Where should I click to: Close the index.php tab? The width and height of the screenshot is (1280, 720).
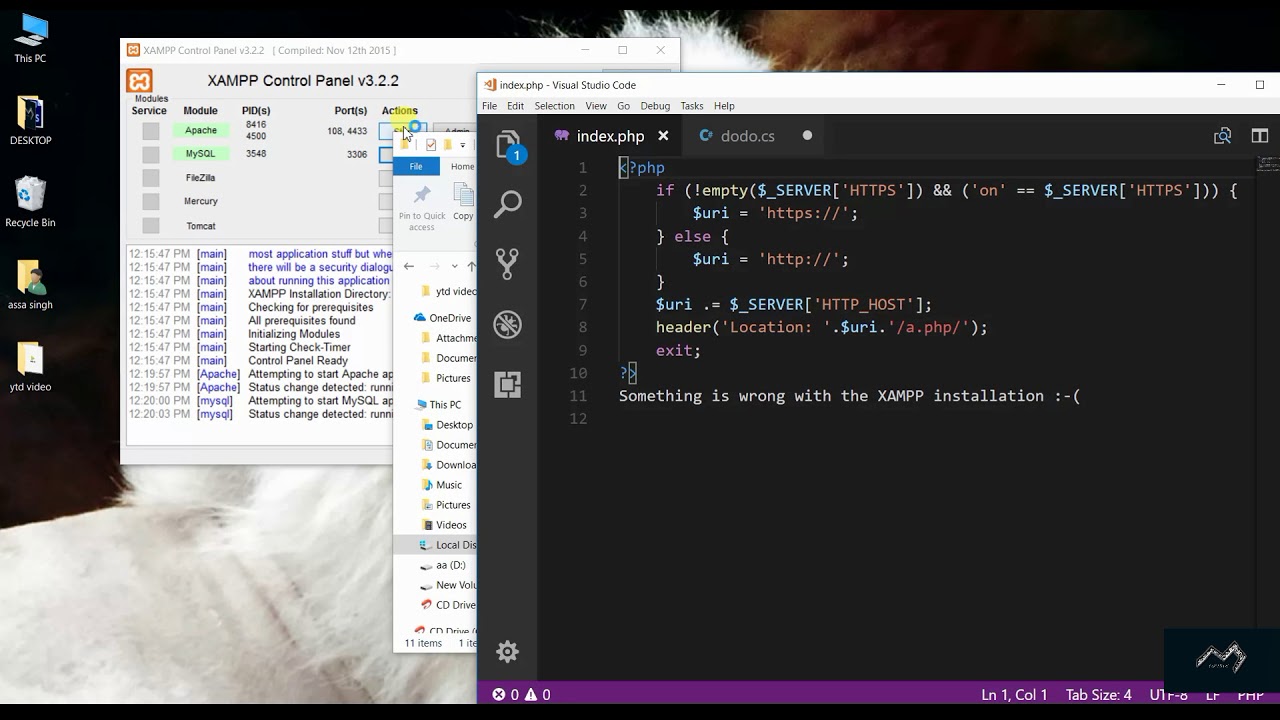tap(663, 136)
